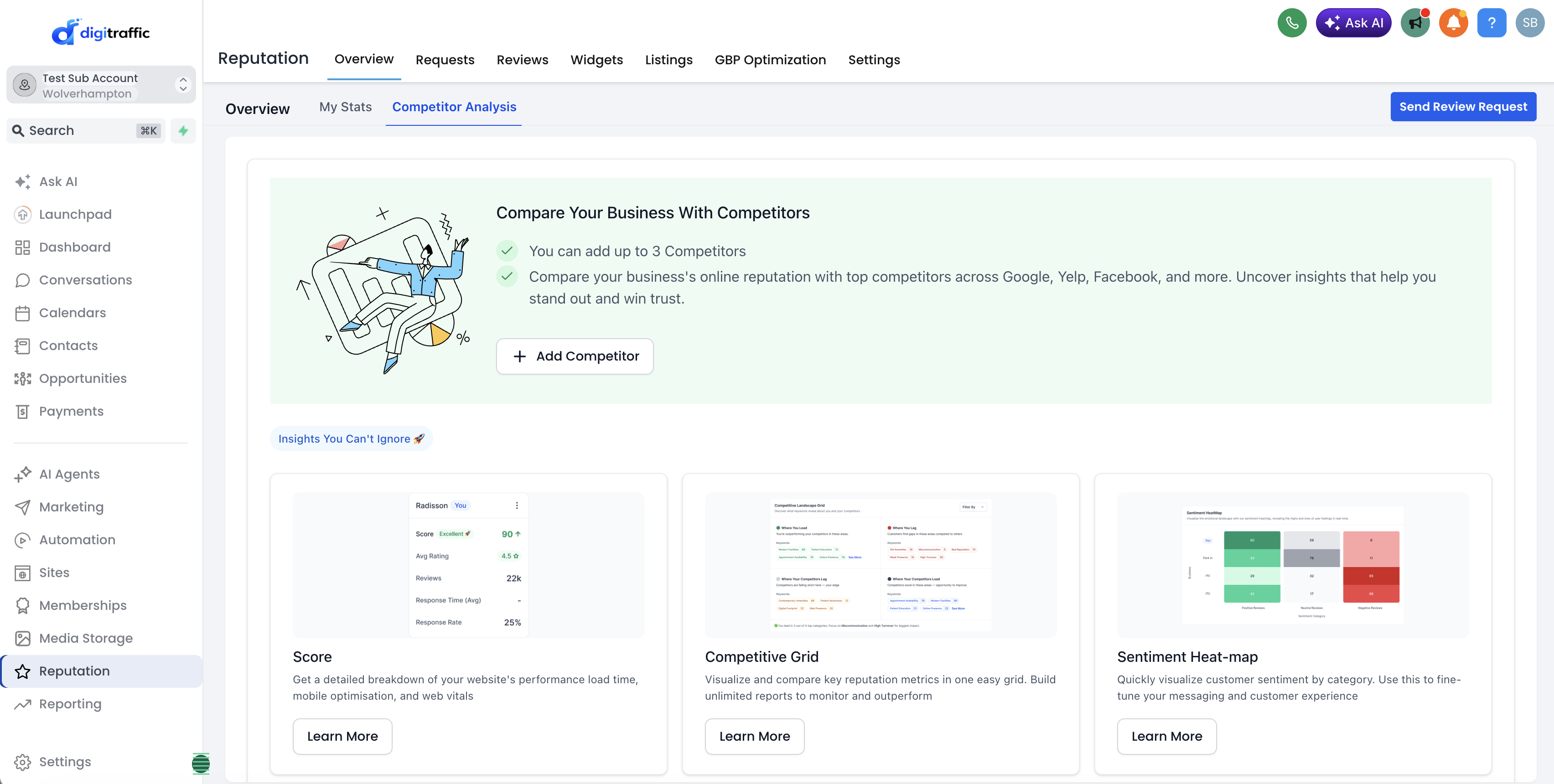Click the Sentiment Heat-map preview thumbnail
Screen dimensions: 1554x784
click(1292, 564)
